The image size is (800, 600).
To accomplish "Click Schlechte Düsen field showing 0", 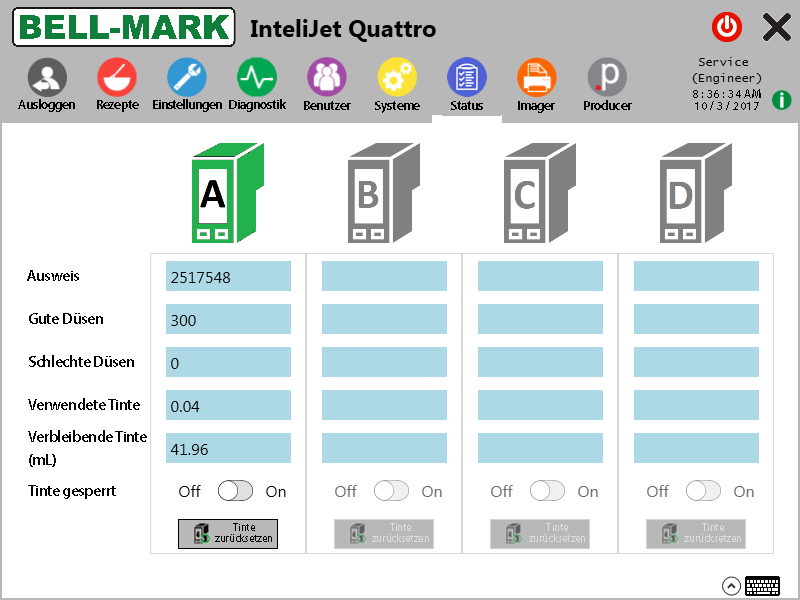I will [x=228, y=362].
